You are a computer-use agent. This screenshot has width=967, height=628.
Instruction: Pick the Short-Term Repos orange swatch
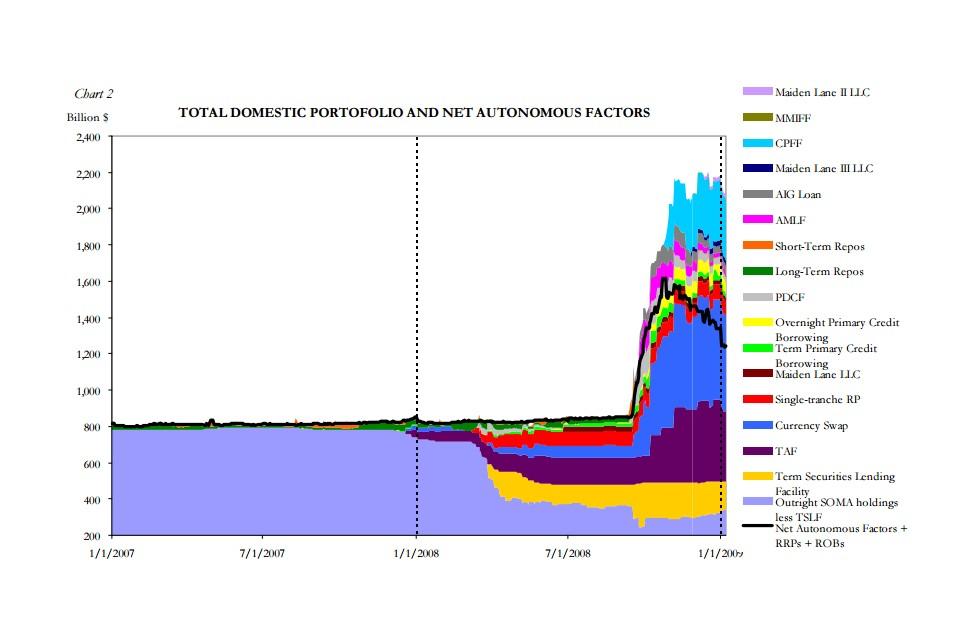(757, 246)
